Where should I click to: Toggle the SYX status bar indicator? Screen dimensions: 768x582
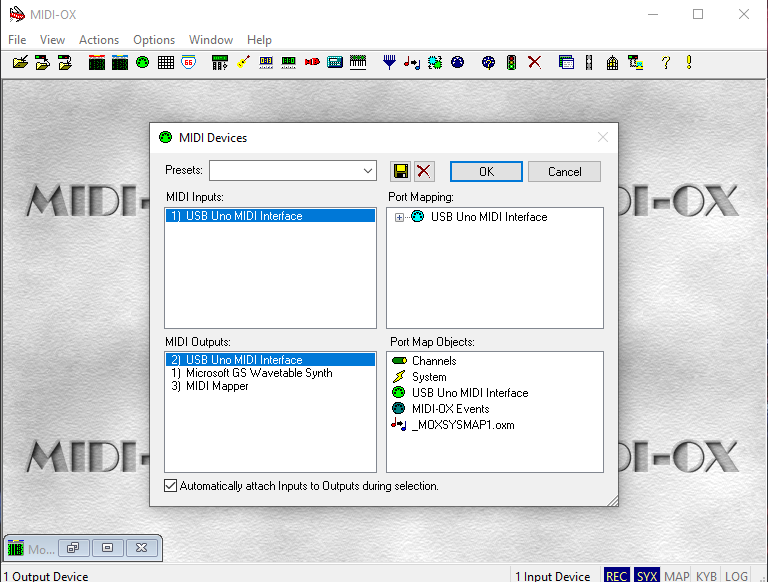pyautogui.click(x=647, y=576)
